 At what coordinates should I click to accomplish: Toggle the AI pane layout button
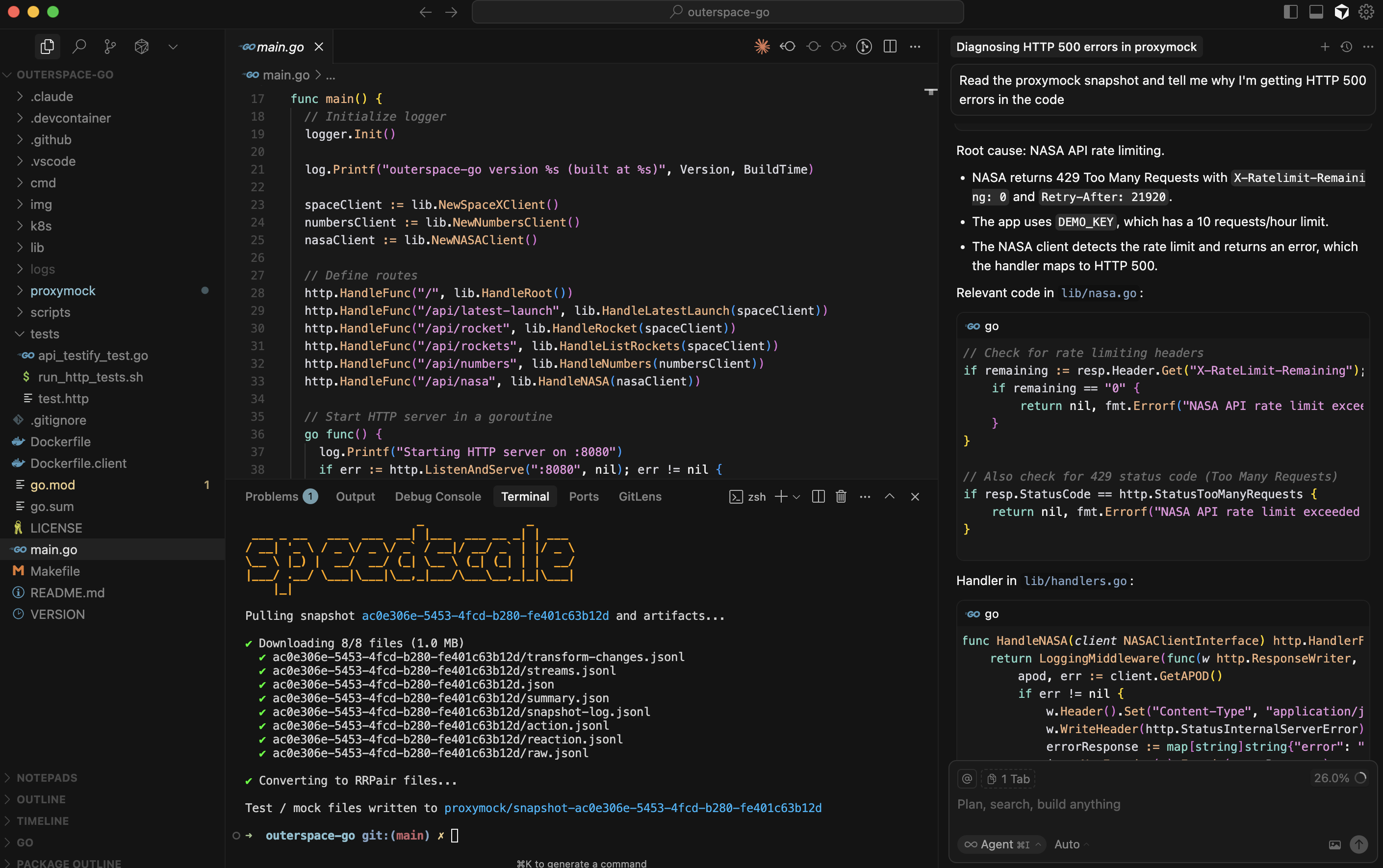pos(1342,12)
